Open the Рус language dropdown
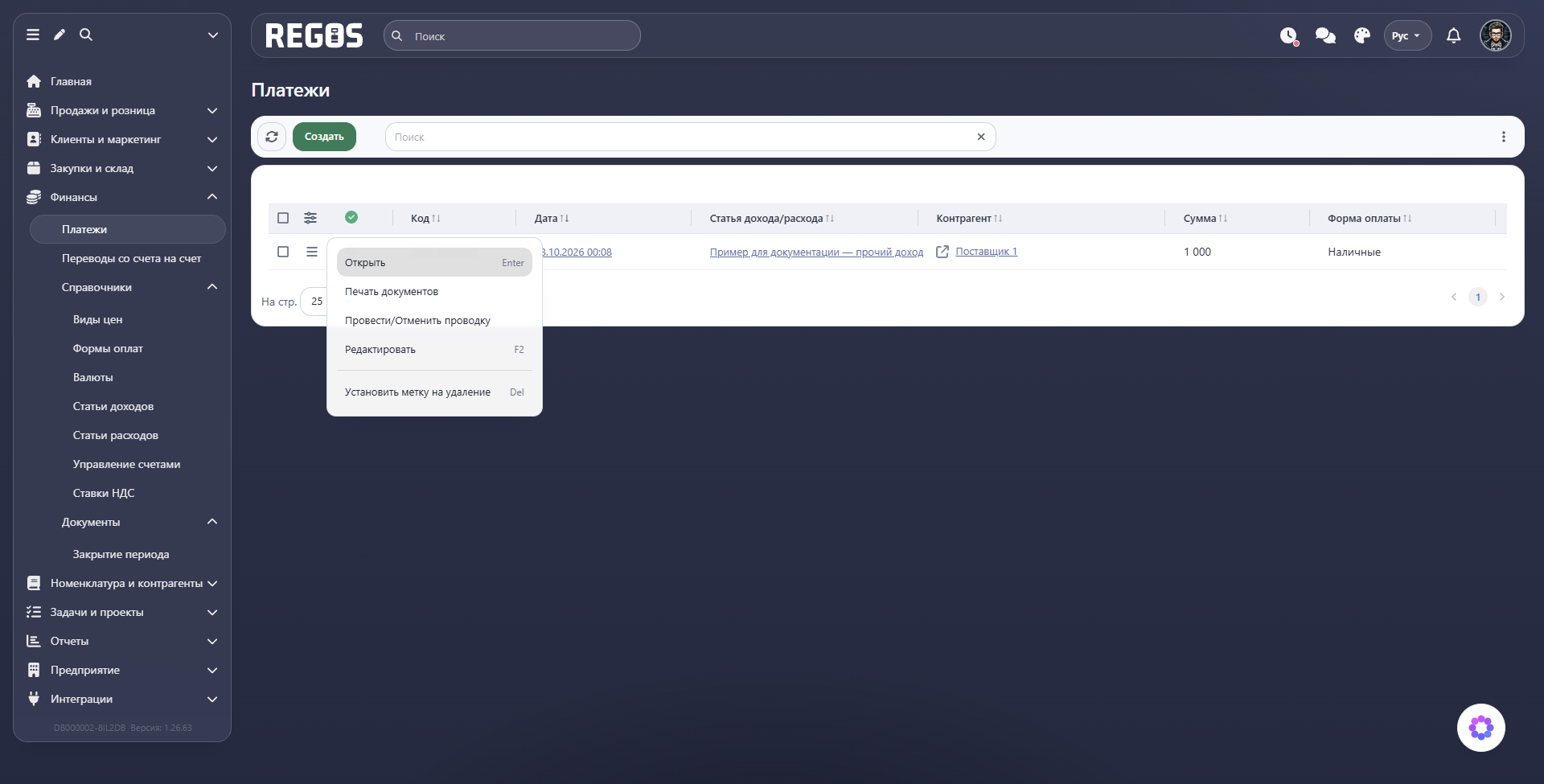Image resolution: width=1544 pixels, height=784 pixels. [1406, 35]
